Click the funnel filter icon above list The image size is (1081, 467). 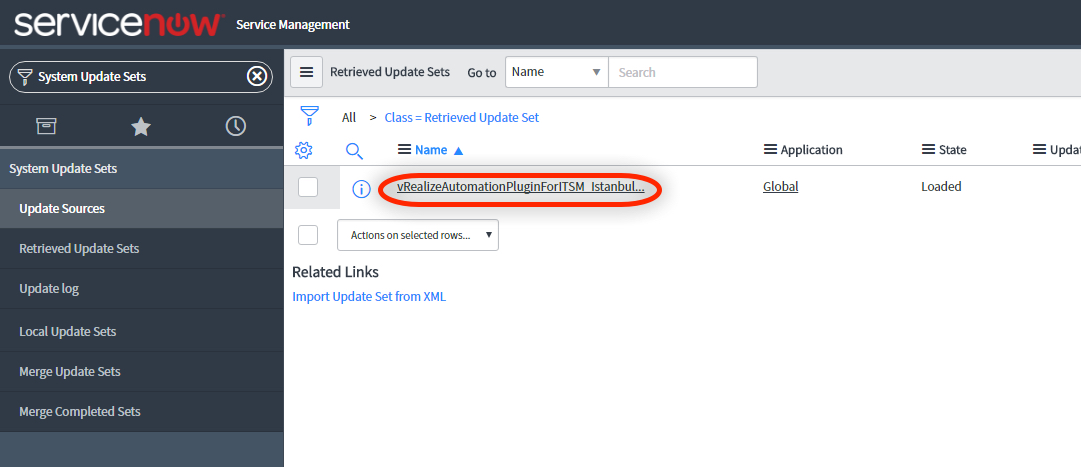[x=310, y=116]
